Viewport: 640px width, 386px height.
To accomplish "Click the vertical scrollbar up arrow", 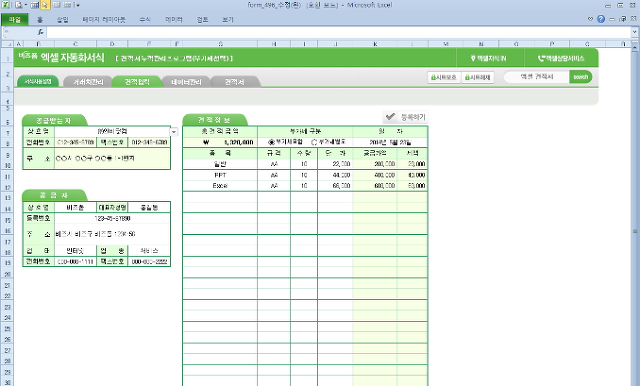I will point(635,48).
